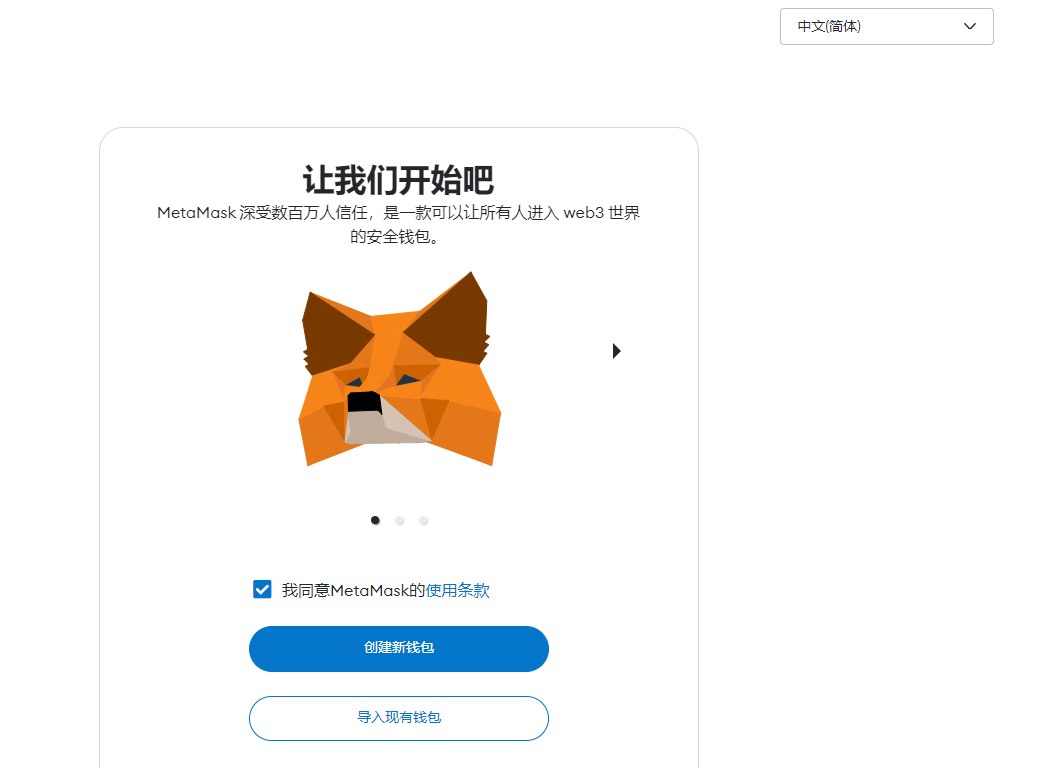Select the first carousel indicator dot

(x=376, y=520)
